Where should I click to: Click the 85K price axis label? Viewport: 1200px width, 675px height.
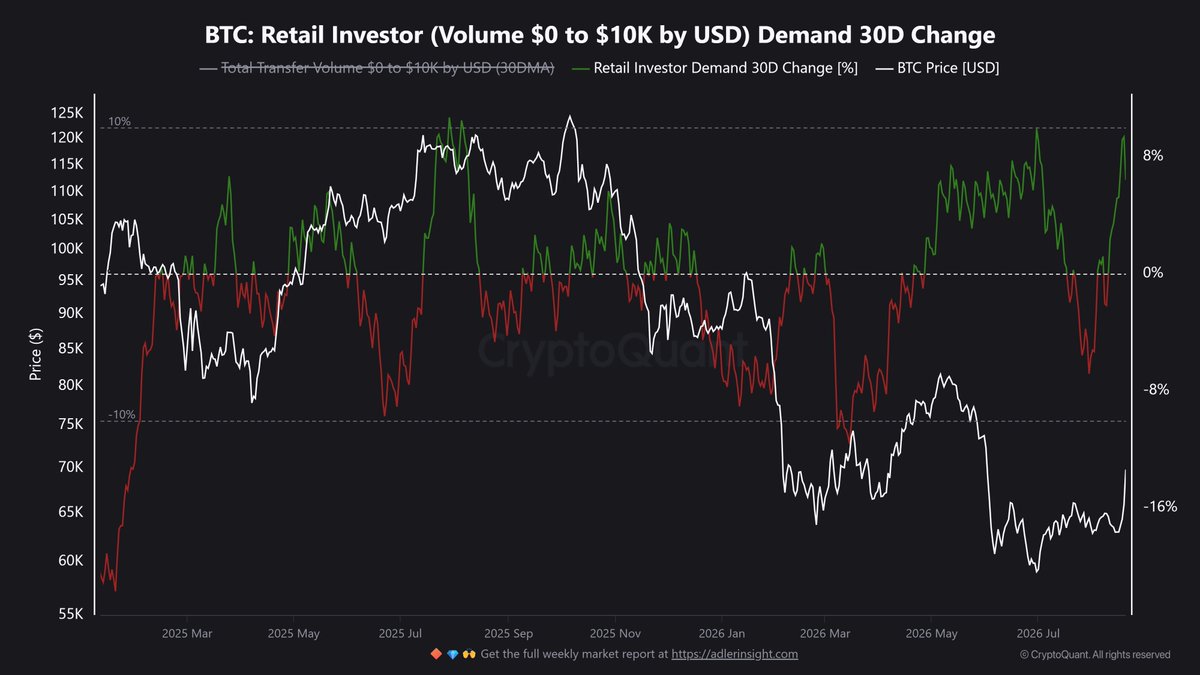click(71, 348)
